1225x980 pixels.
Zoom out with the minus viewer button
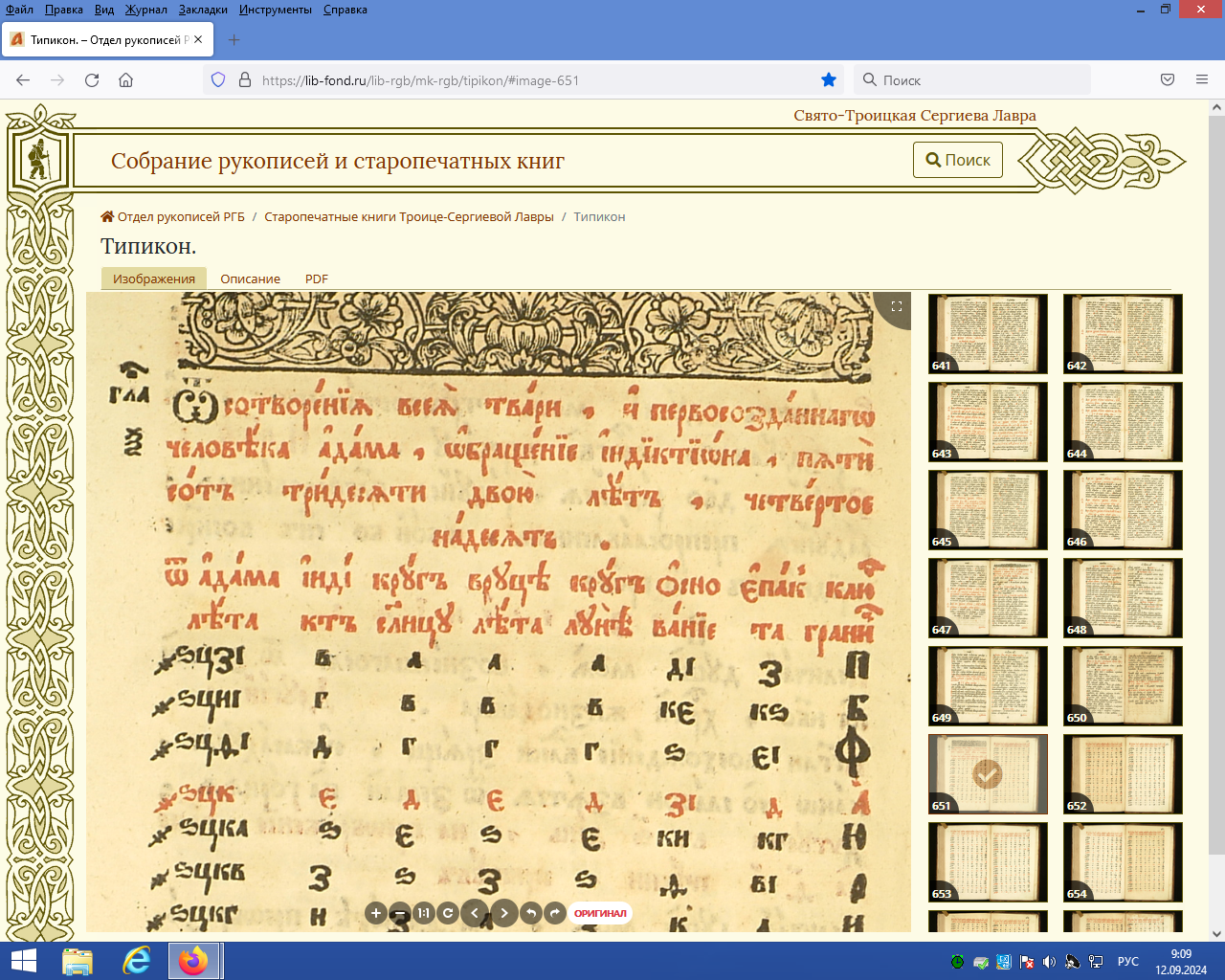point(400,913)
